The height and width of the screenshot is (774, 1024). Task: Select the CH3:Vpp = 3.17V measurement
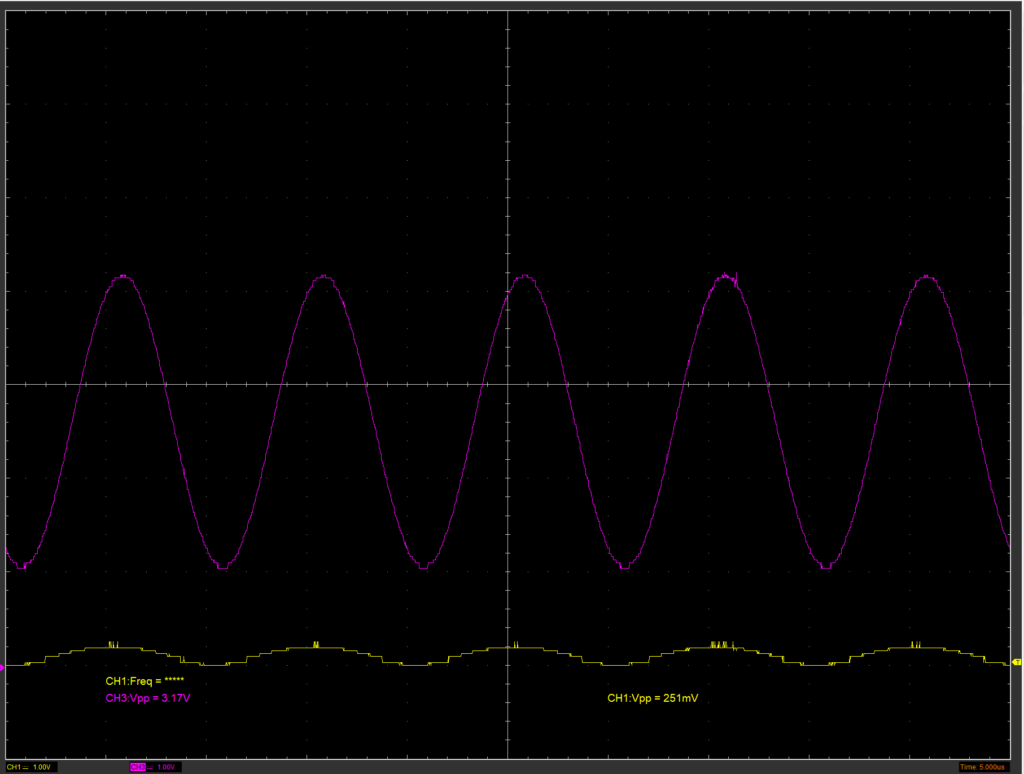click(x=148, y=698)
